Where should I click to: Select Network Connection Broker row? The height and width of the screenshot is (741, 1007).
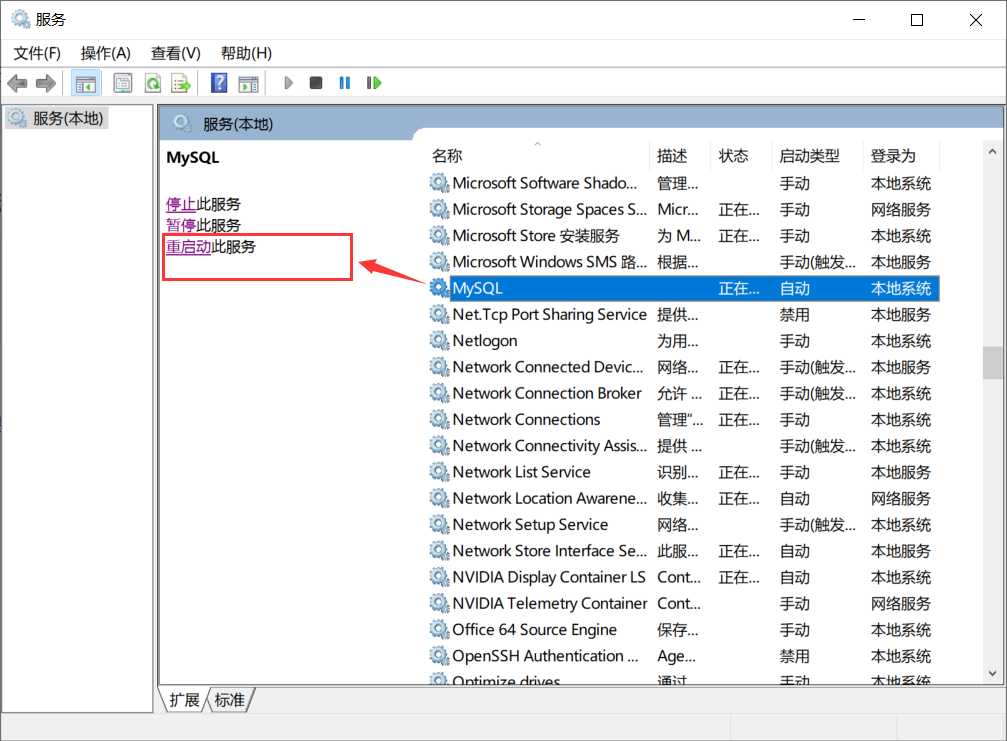[683, 394]
